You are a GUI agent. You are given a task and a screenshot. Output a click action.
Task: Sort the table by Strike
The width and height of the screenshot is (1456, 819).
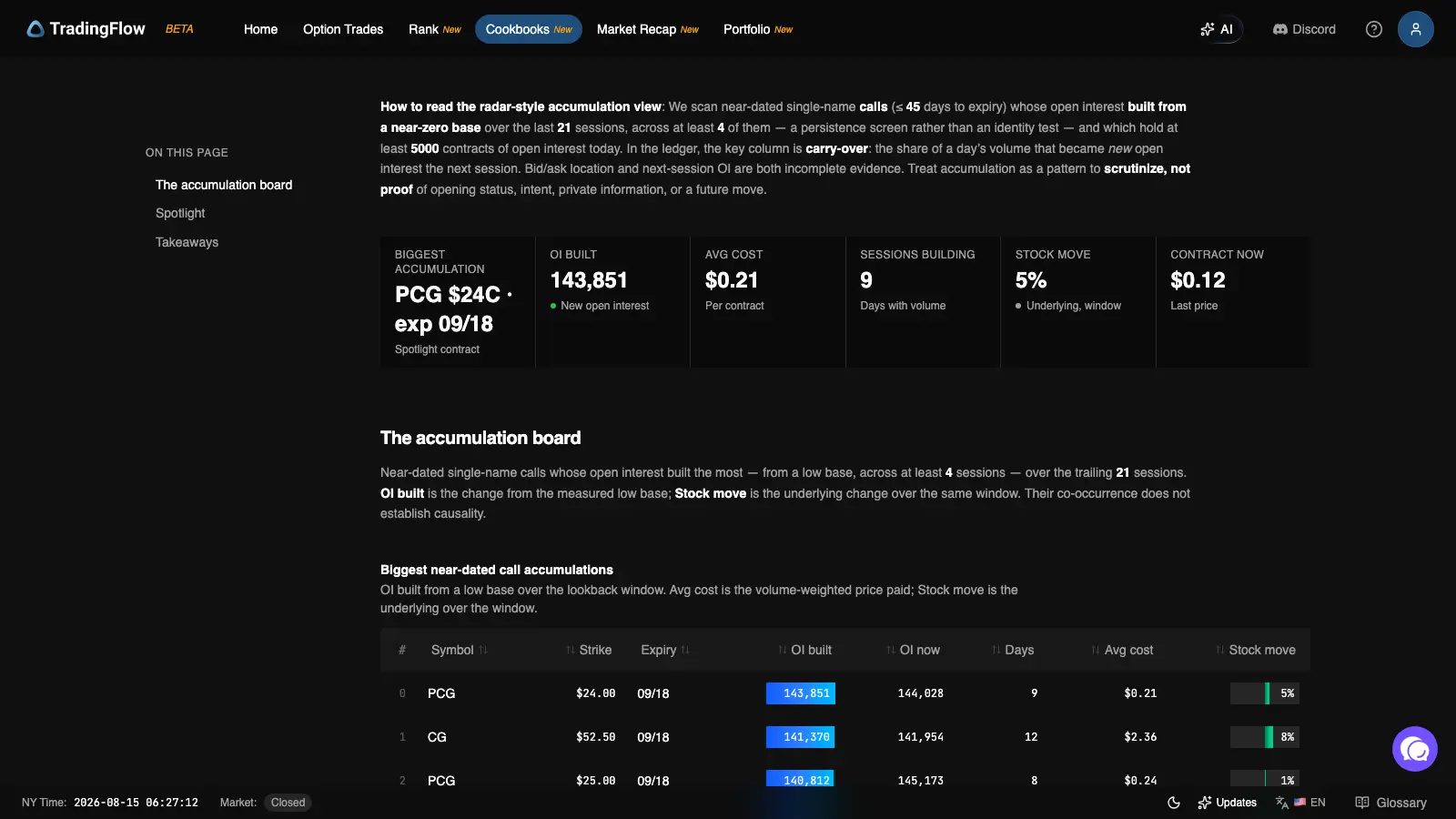point(589,650)
